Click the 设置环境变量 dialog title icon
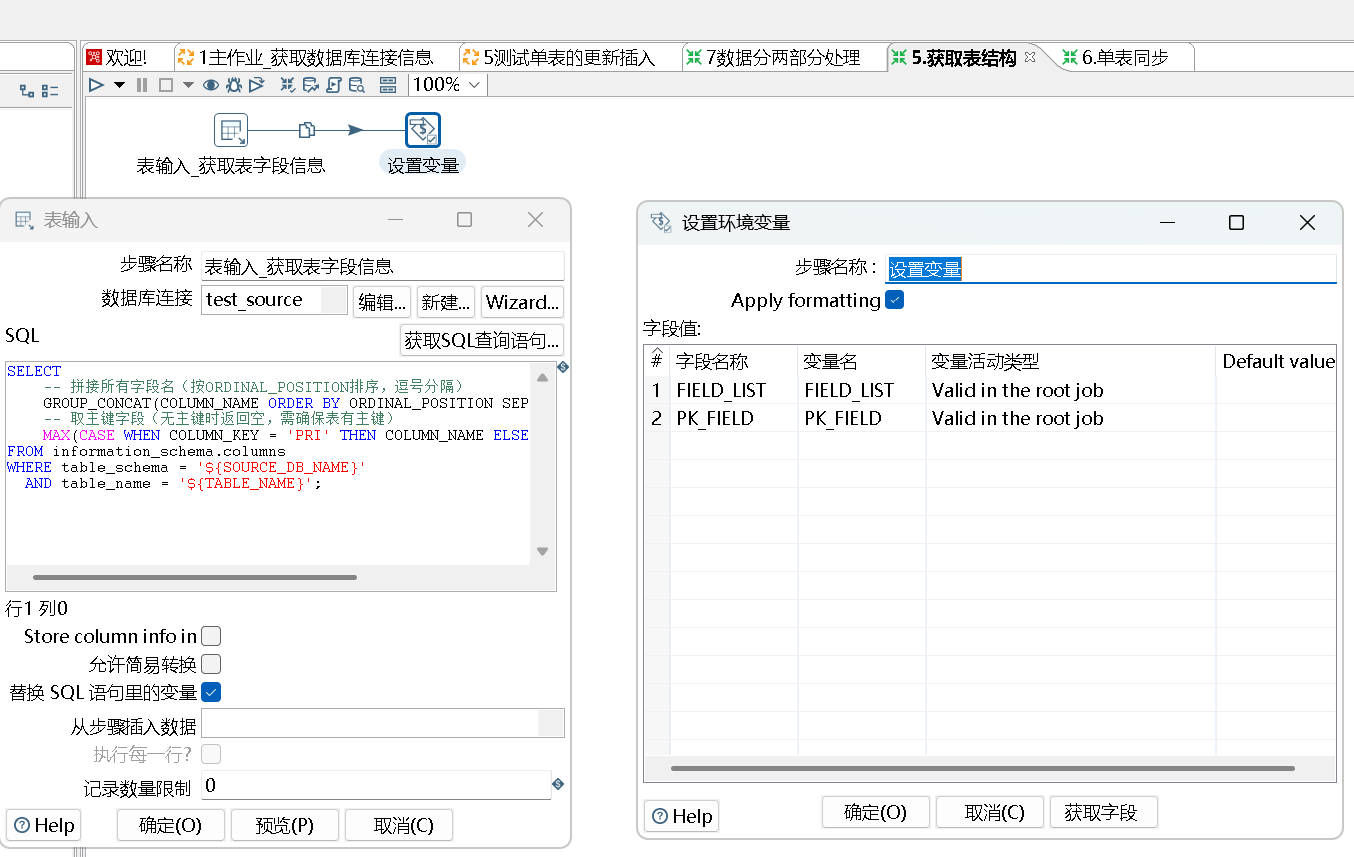The image size is (1354, 857). pos(661,222)
